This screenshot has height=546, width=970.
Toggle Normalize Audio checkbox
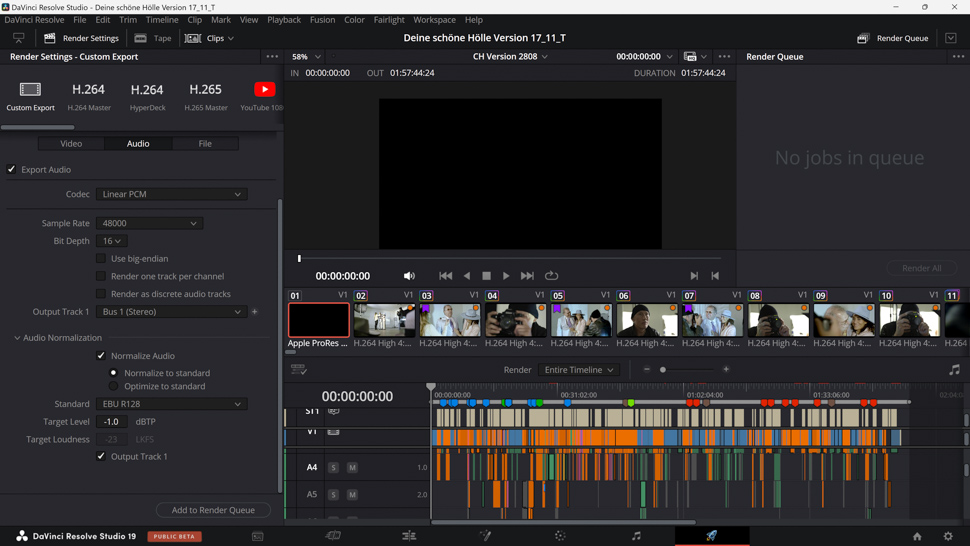101,356
